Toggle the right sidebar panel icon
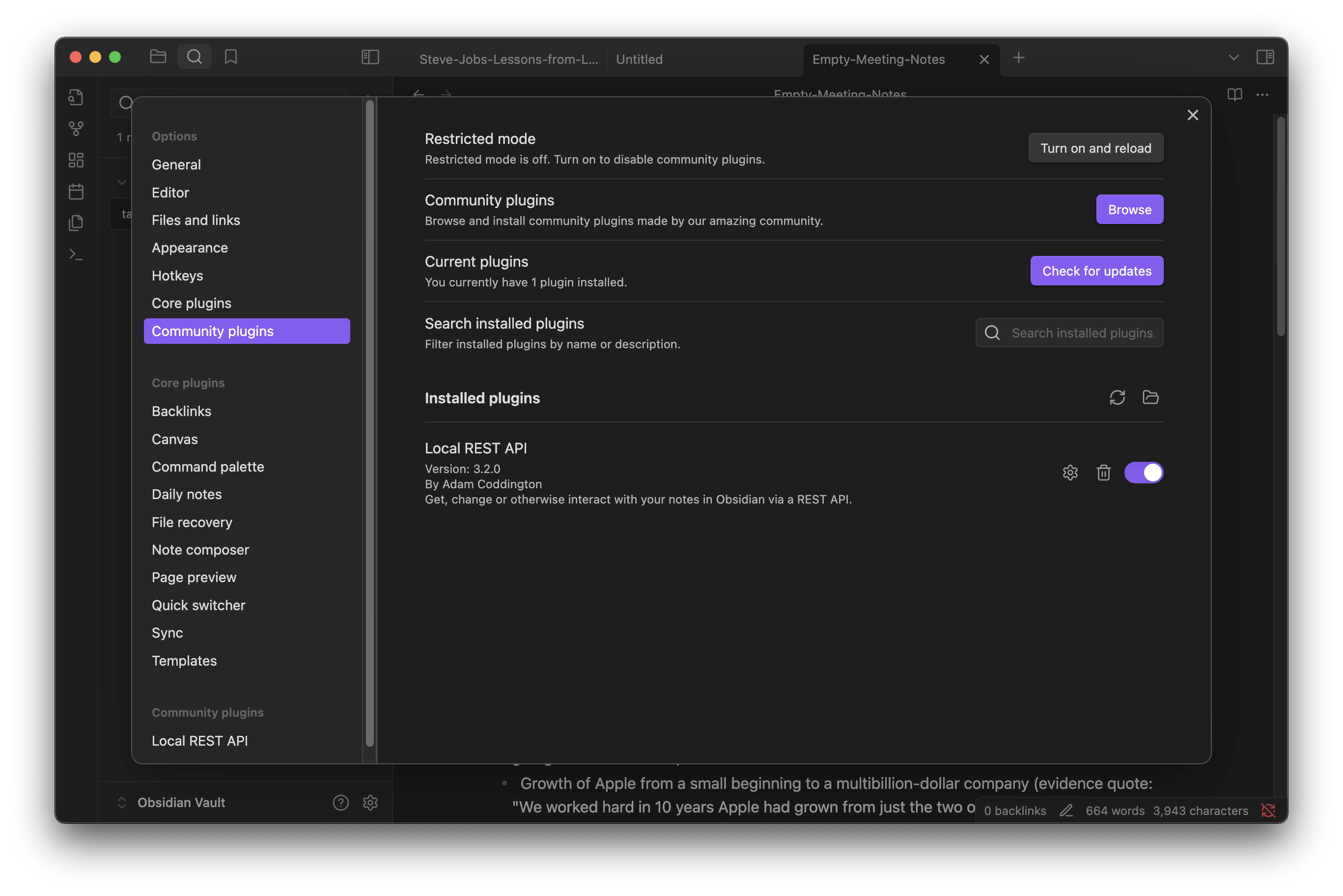The height and width of the screenshot is (896, 1343). (1265, 57)
